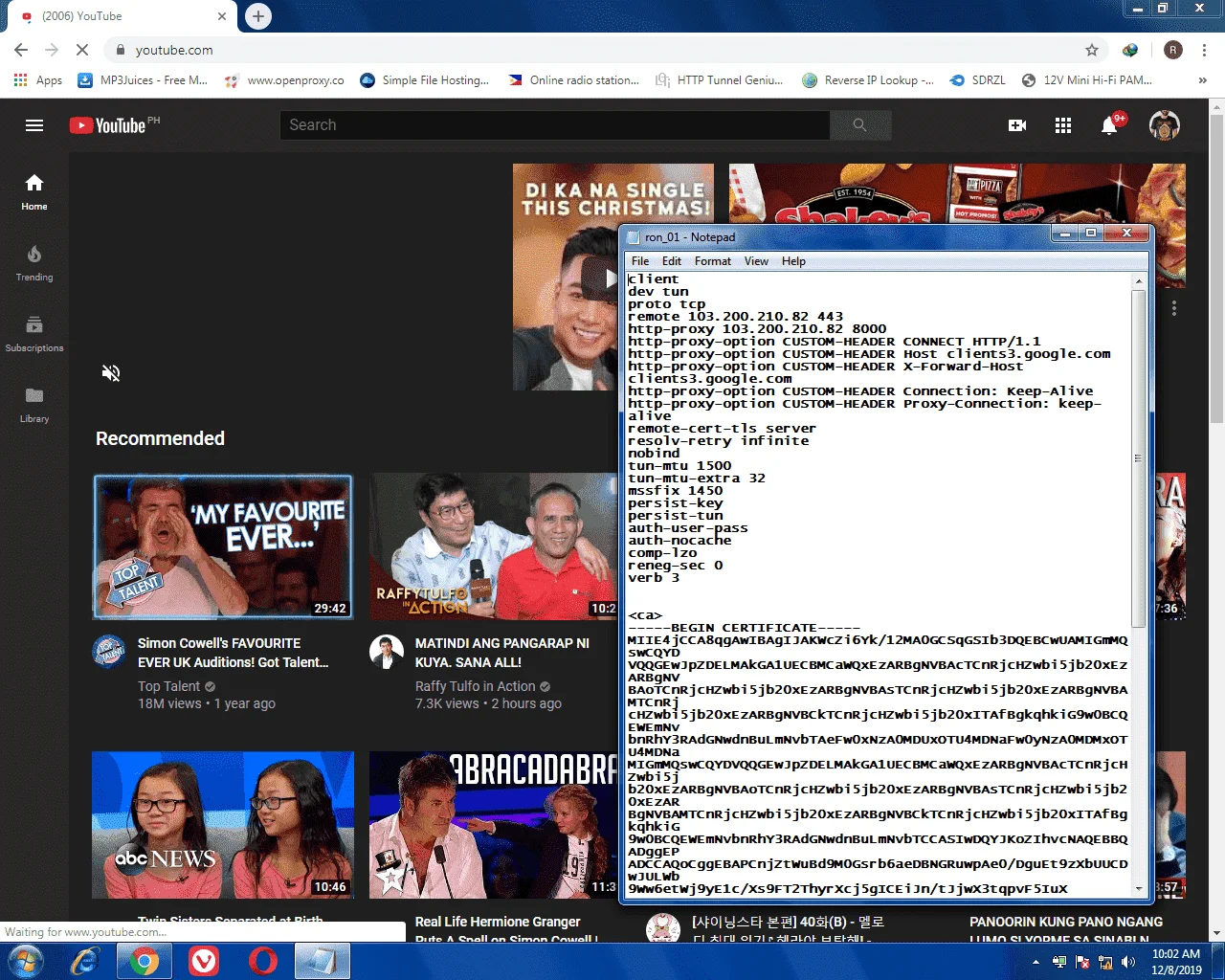
Task: Unmute the ad video using muted speaker icon
Action: [111, 372]
